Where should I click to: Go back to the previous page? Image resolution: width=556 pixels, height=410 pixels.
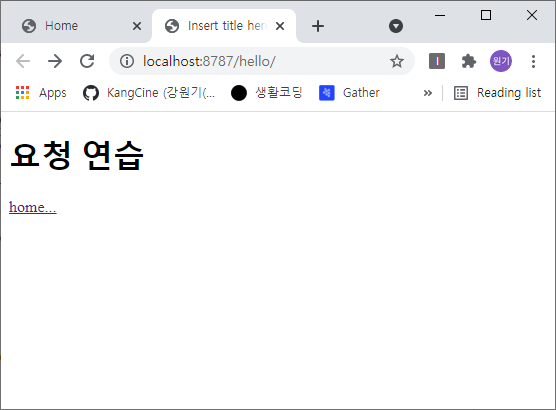pyautogui.click(x=23, y=61)
